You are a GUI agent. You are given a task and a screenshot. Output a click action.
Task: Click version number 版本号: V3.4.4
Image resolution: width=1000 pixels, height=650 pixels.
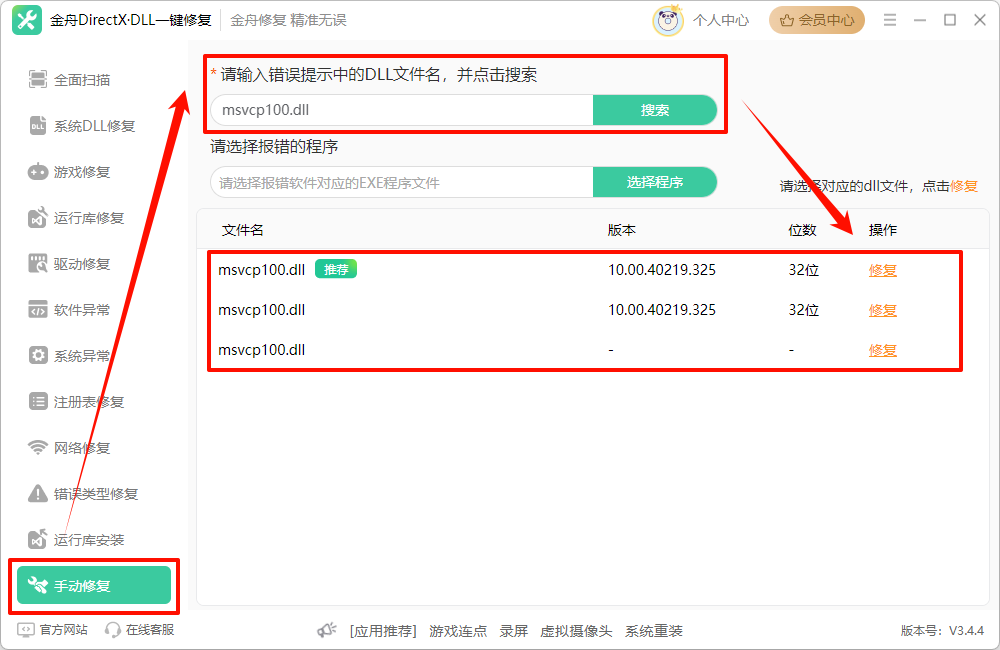pos(943,630)
